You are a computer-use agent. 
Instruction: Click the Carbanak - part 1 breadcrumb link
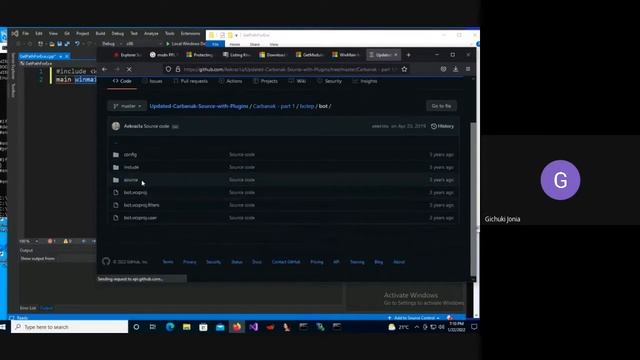tap(273, 106)
